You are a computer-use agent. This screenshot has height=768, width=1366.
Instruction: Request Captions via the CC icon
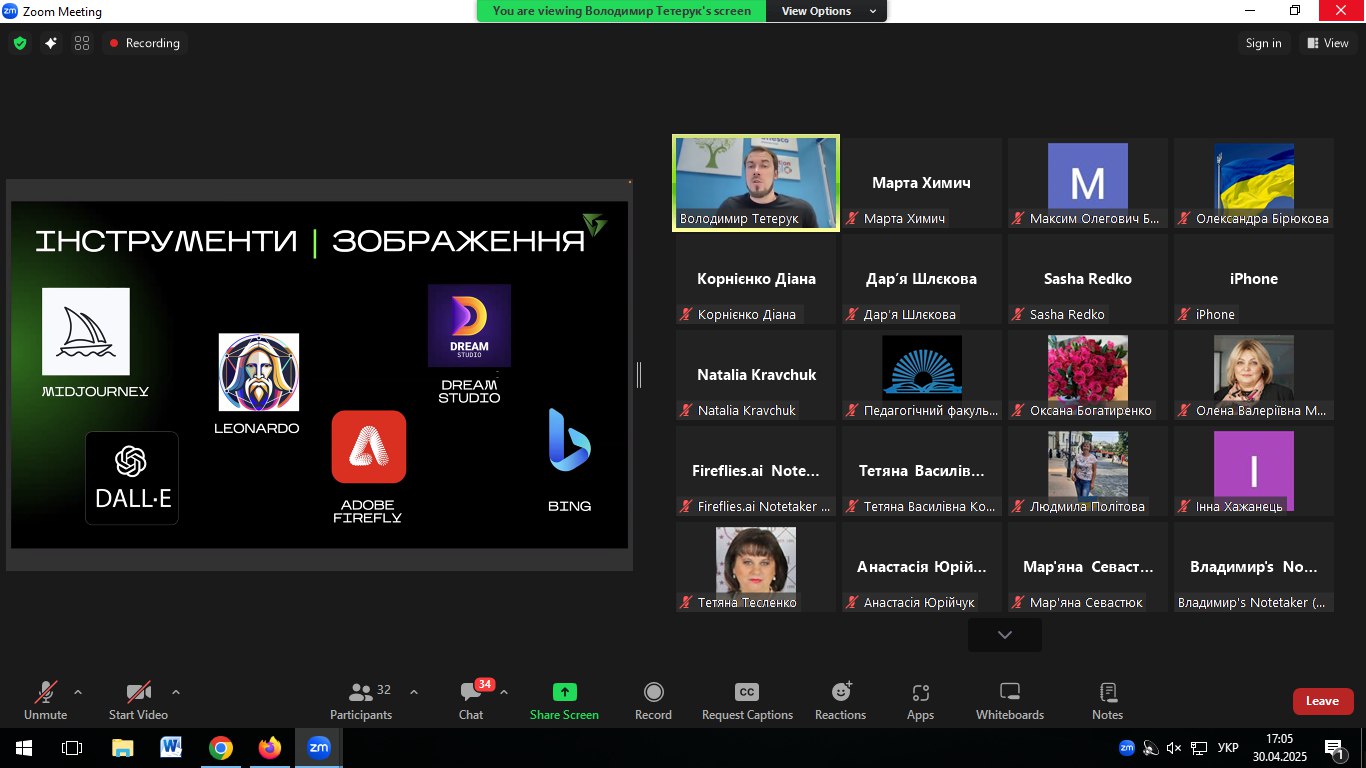747,700
